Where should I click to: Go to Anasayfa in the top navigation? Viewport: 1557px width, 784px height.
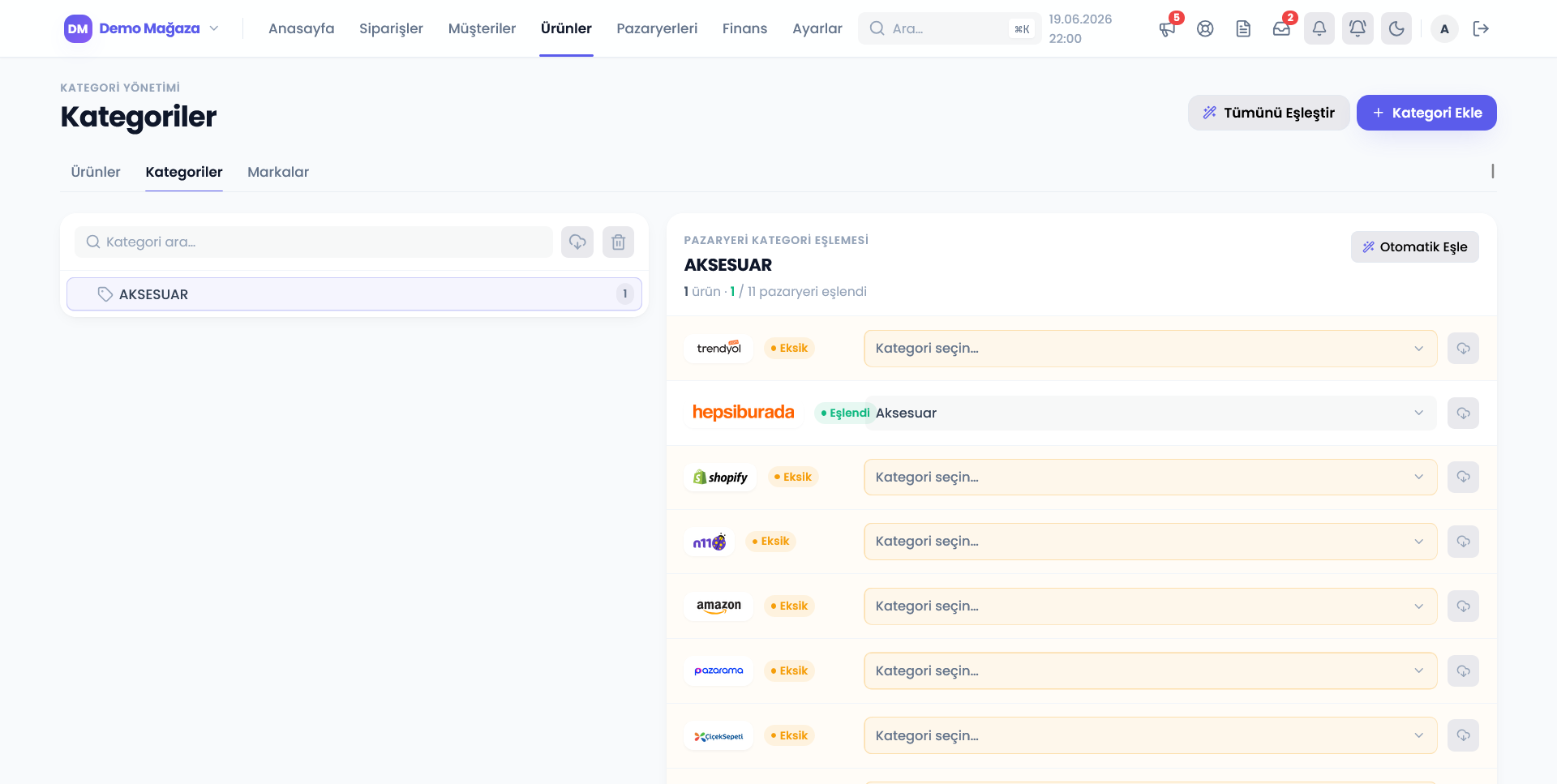click(301, 28)
